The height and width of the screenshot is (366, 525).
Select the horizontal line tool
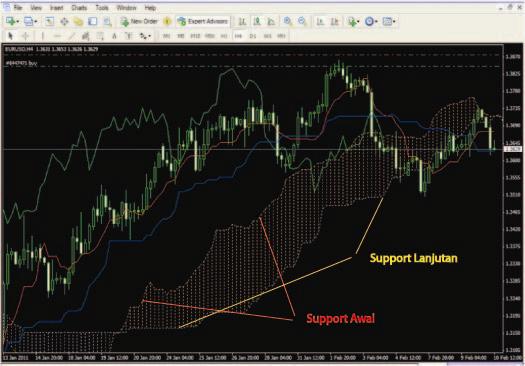click(57, 36)
